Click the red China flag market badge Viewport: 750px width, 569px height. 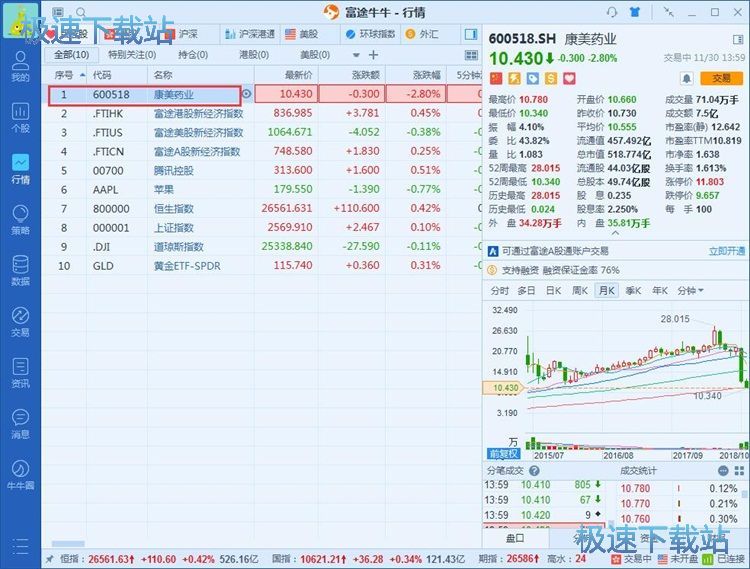point(496,78)
